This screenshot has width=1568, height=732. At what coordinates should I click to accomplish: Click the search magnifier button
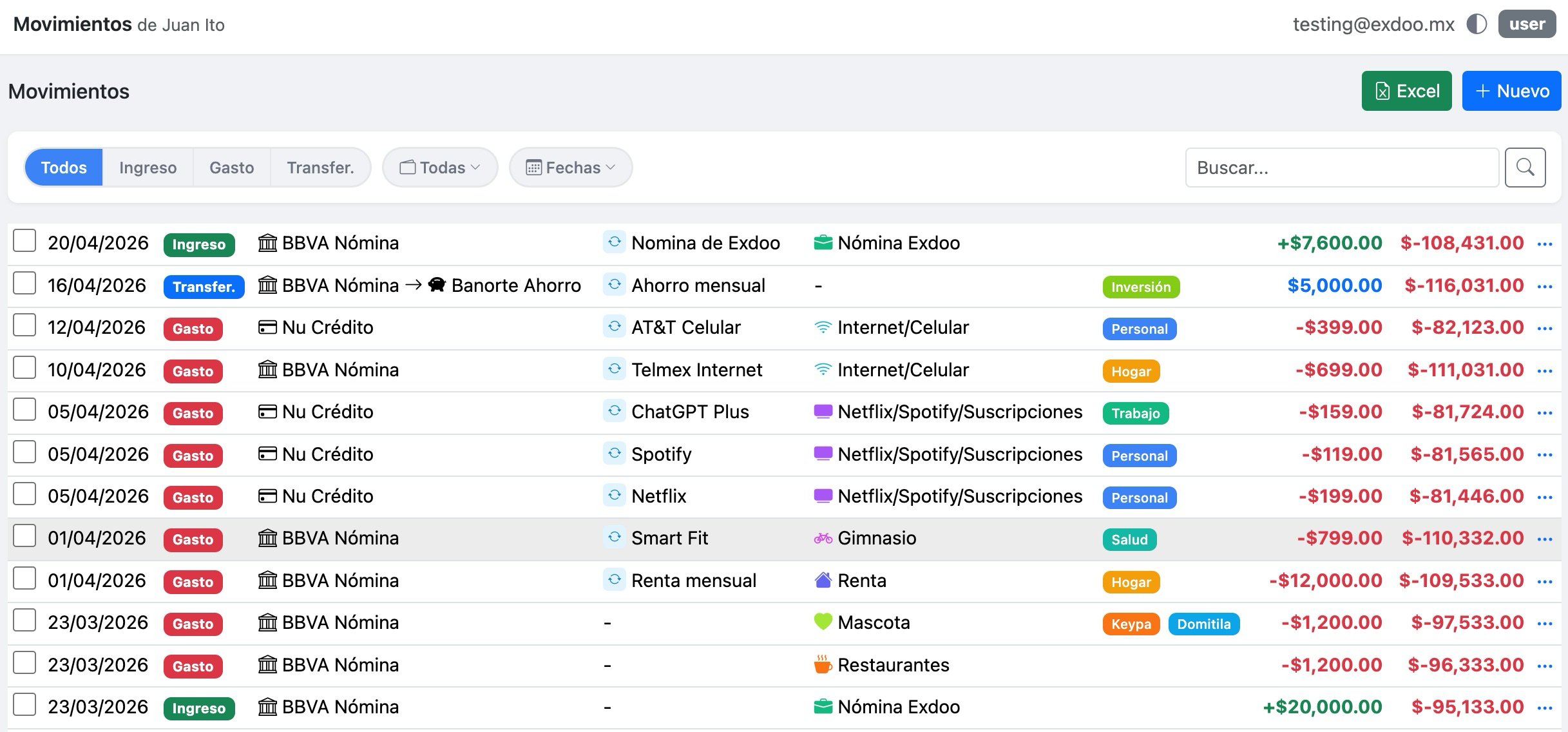(x=1525, y=168)
